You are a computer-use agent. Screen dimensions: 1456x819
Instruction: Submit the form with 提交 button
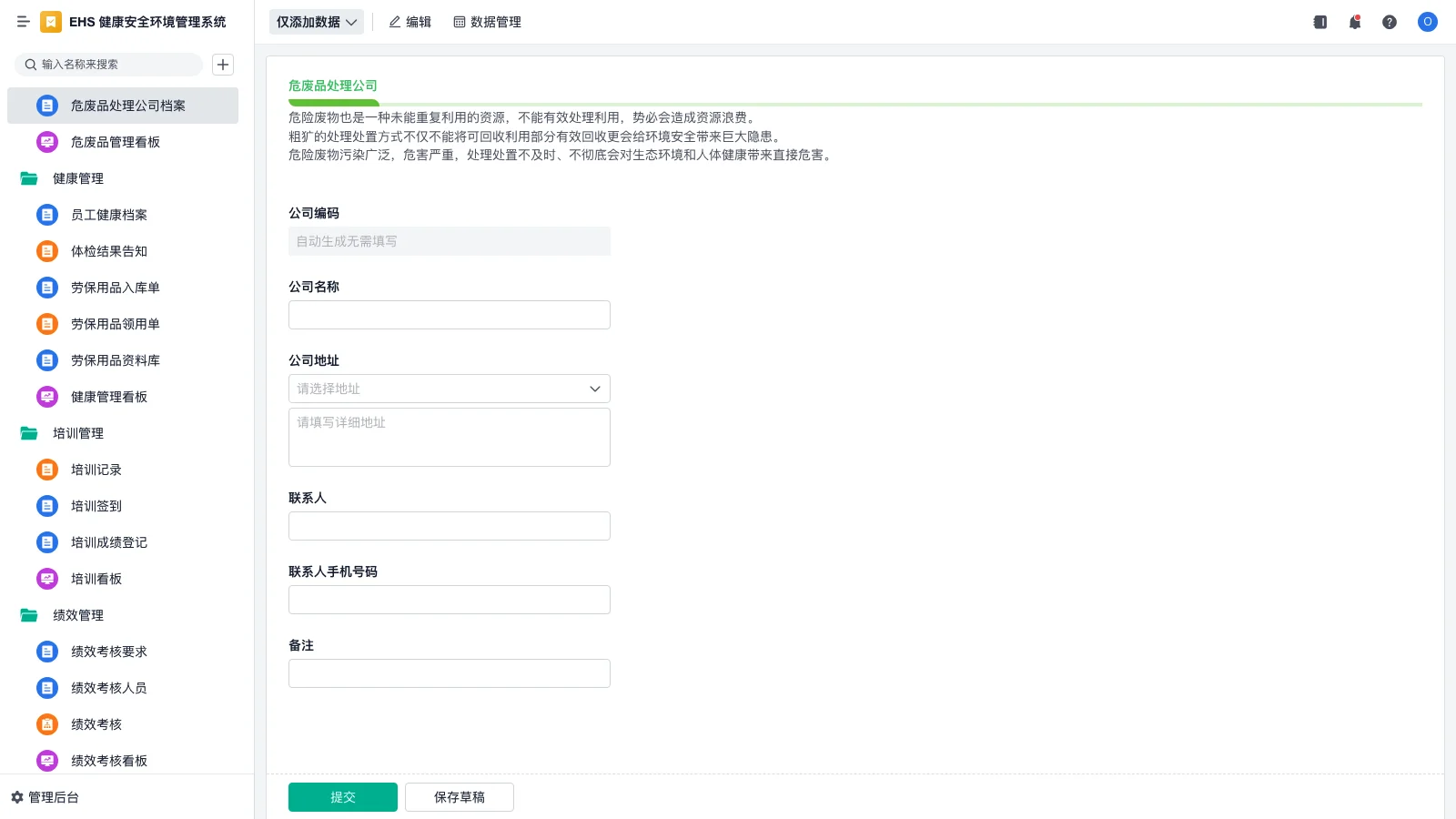click(342, 796)
